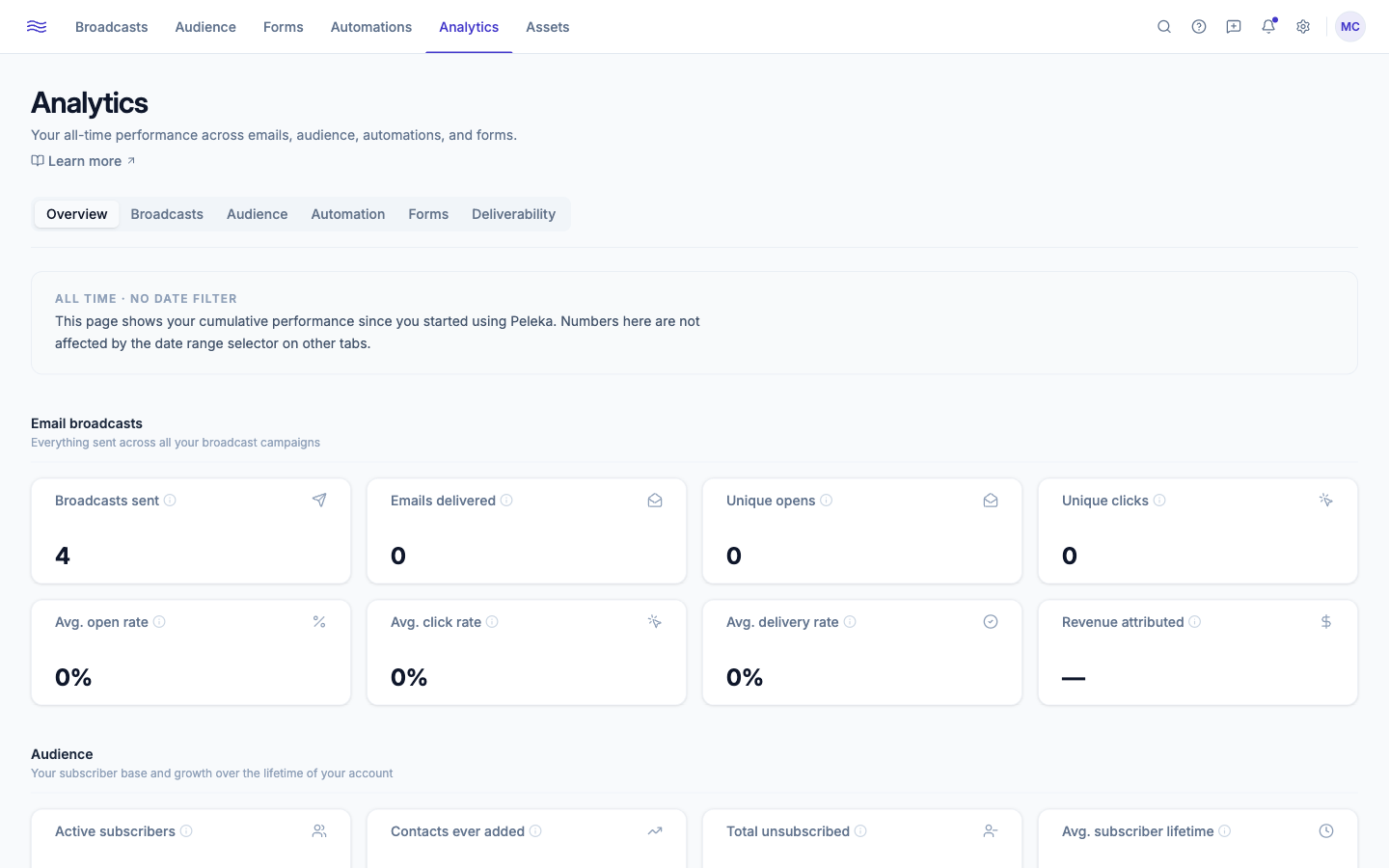Open the feedback message icon
The height and width of the screenshot is (868, 1389).
[x=1234, y=27]
